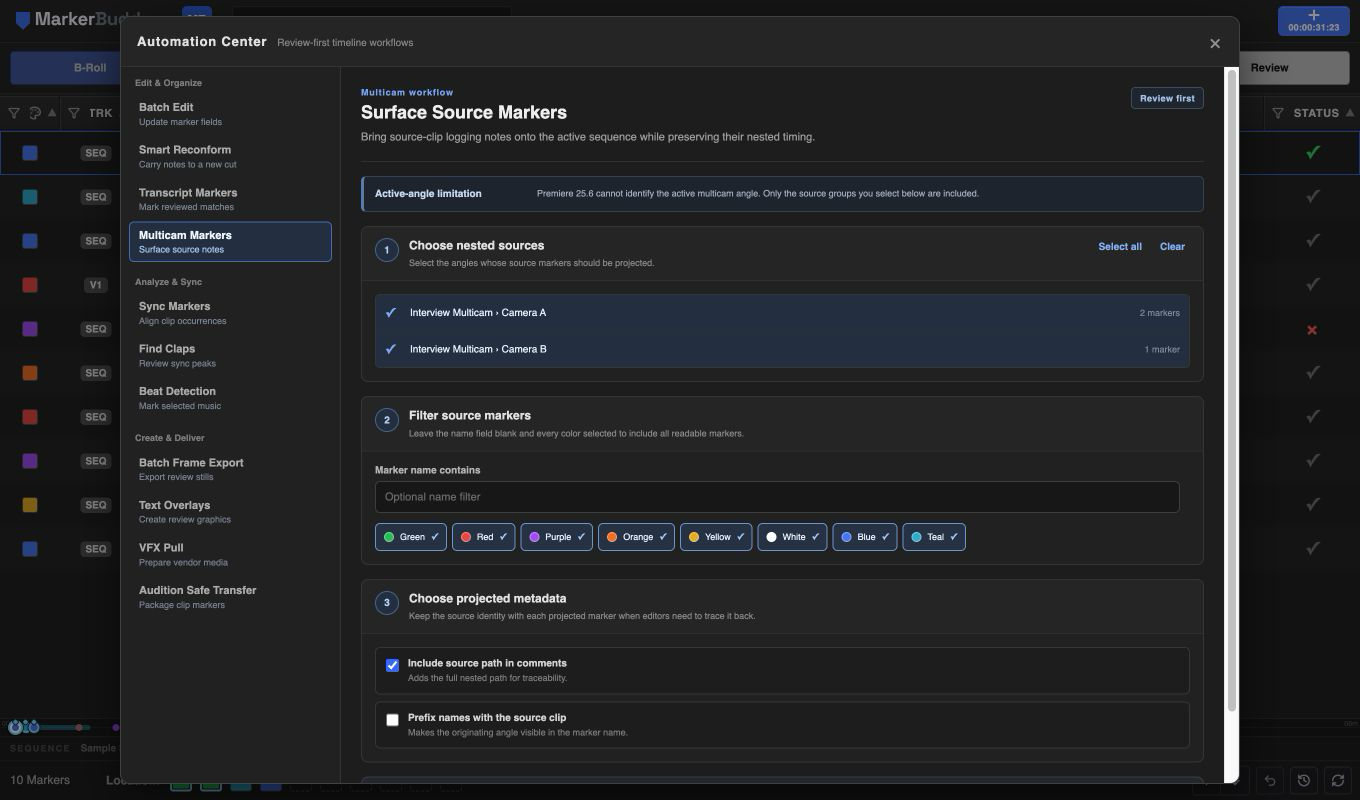1360x800 pixels.
Task: Toggle the Purple color filter chip
Action: pos(556,537)
